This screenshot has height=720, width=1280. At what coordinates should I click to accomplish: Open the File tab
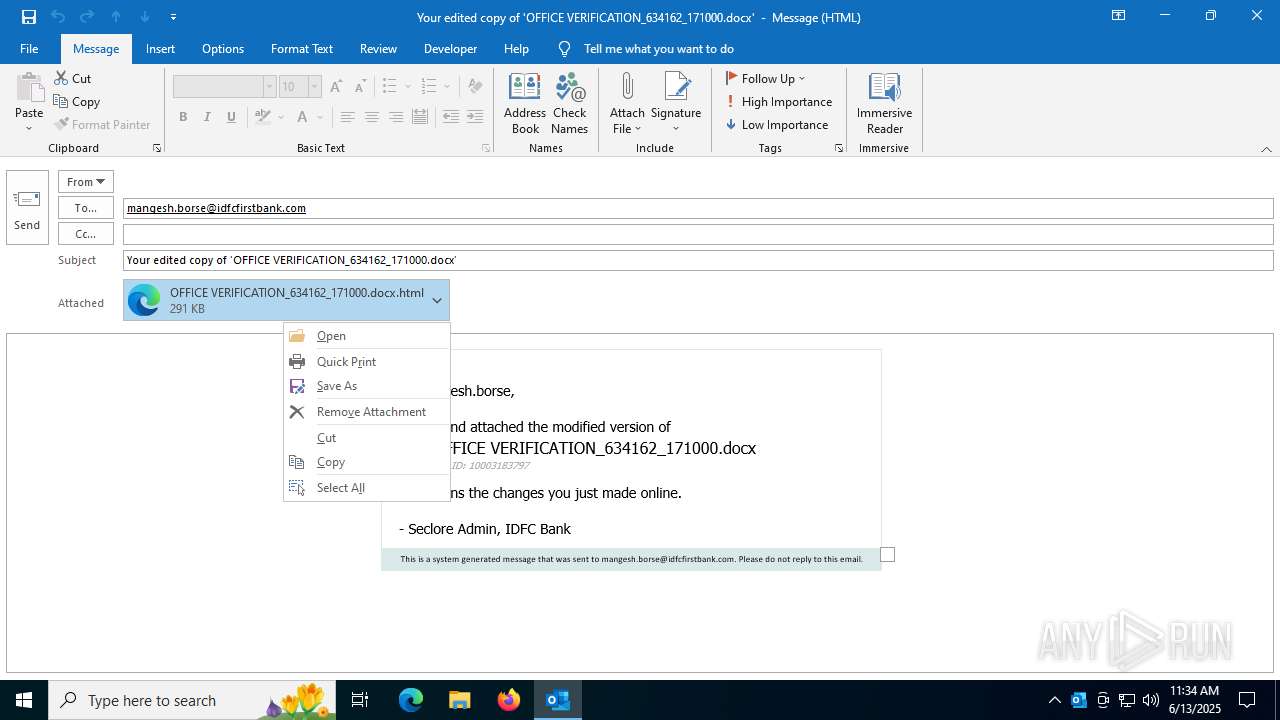29,48
